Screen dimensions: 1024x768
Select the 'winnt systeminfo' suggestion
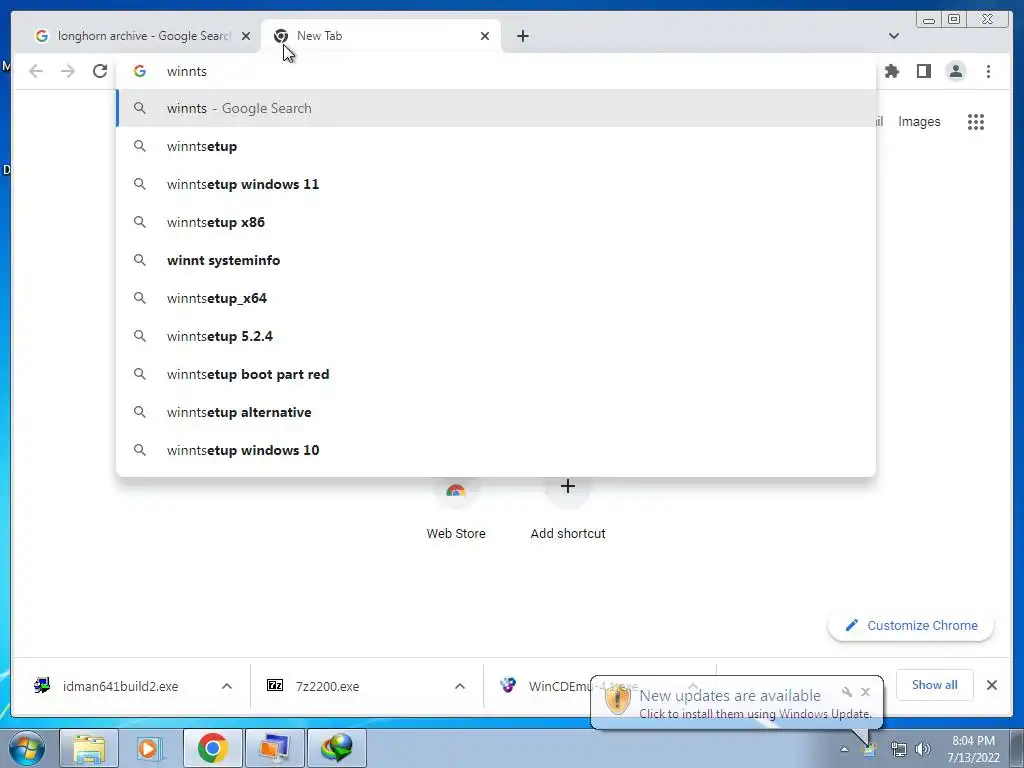pos(496,260)
